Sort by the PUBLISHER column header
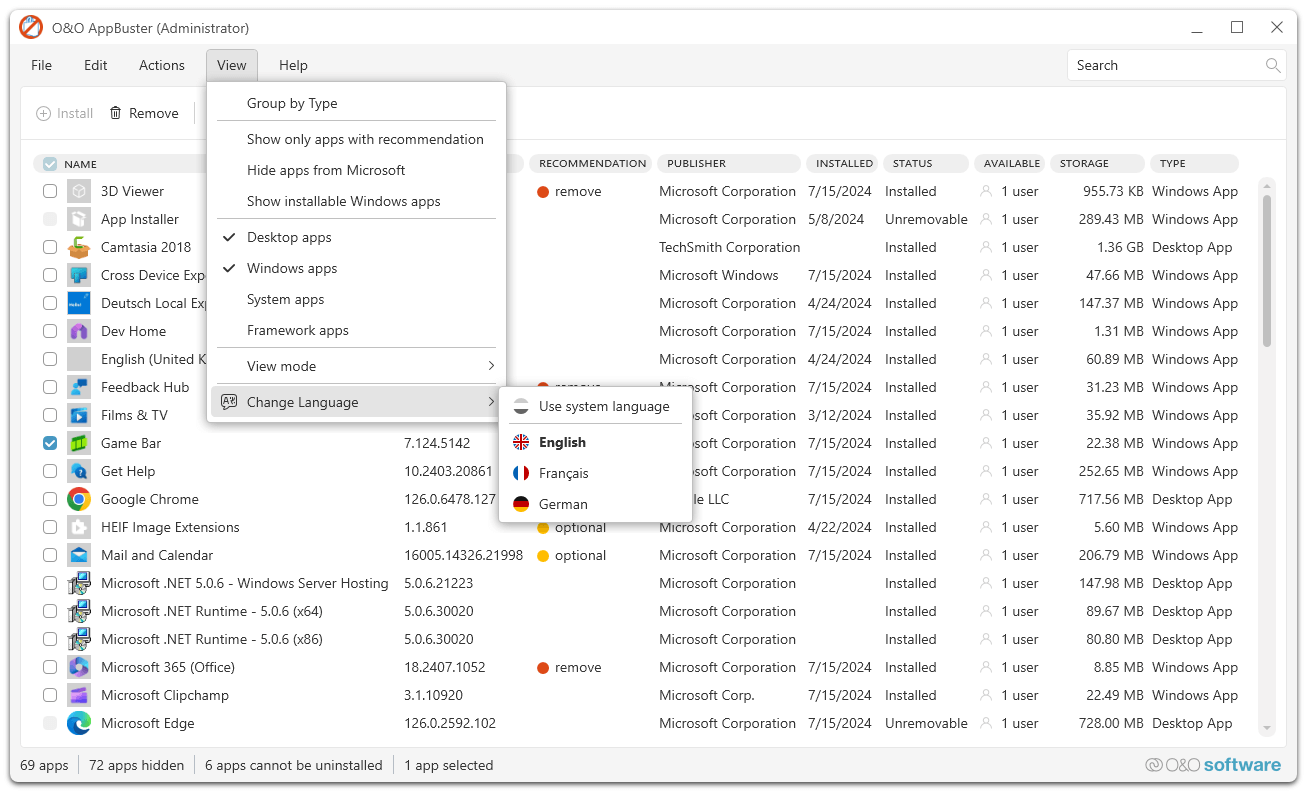Screen dimensions: 1307x792 point(730,163)
